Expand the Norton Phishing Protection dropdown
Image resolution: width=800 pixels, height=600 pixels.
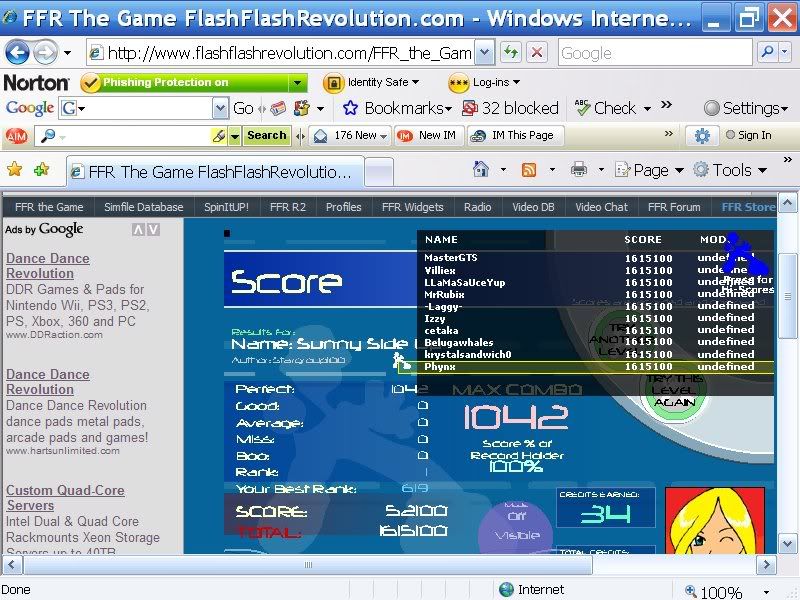tap(298, 83)
